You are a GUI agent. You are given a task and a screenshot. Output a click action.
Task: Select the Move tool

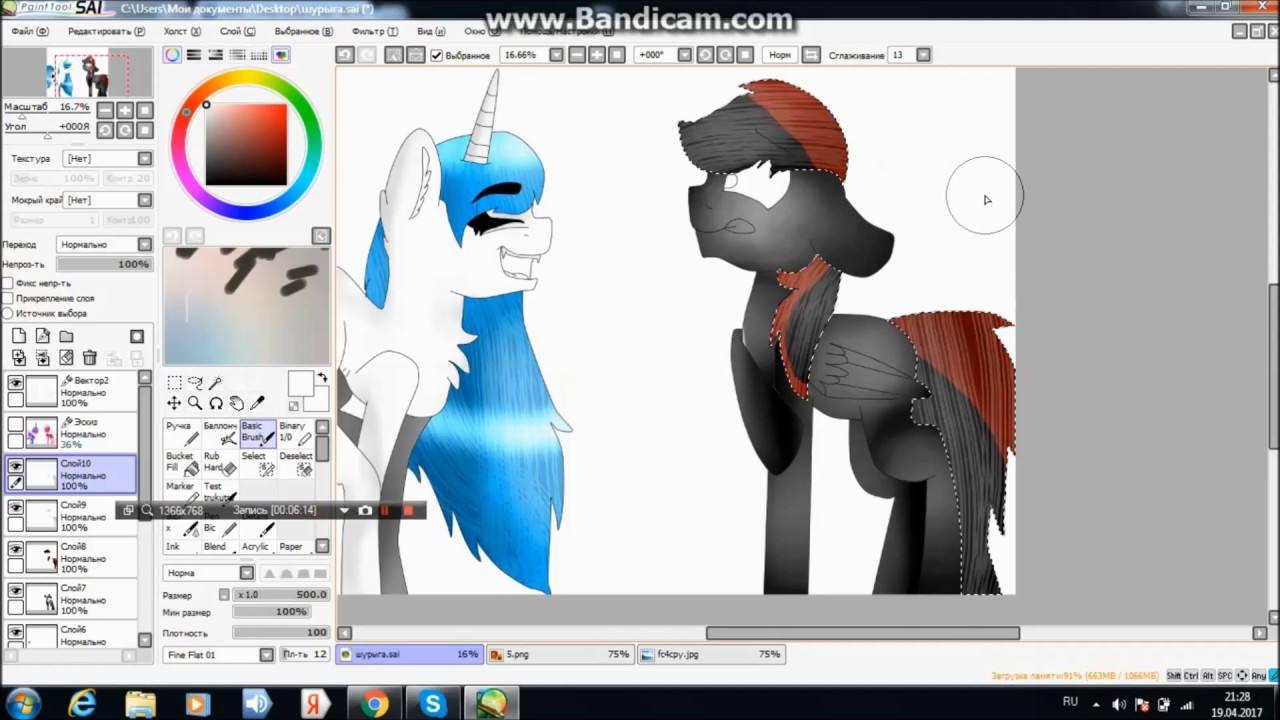click(x=174, y=403)
